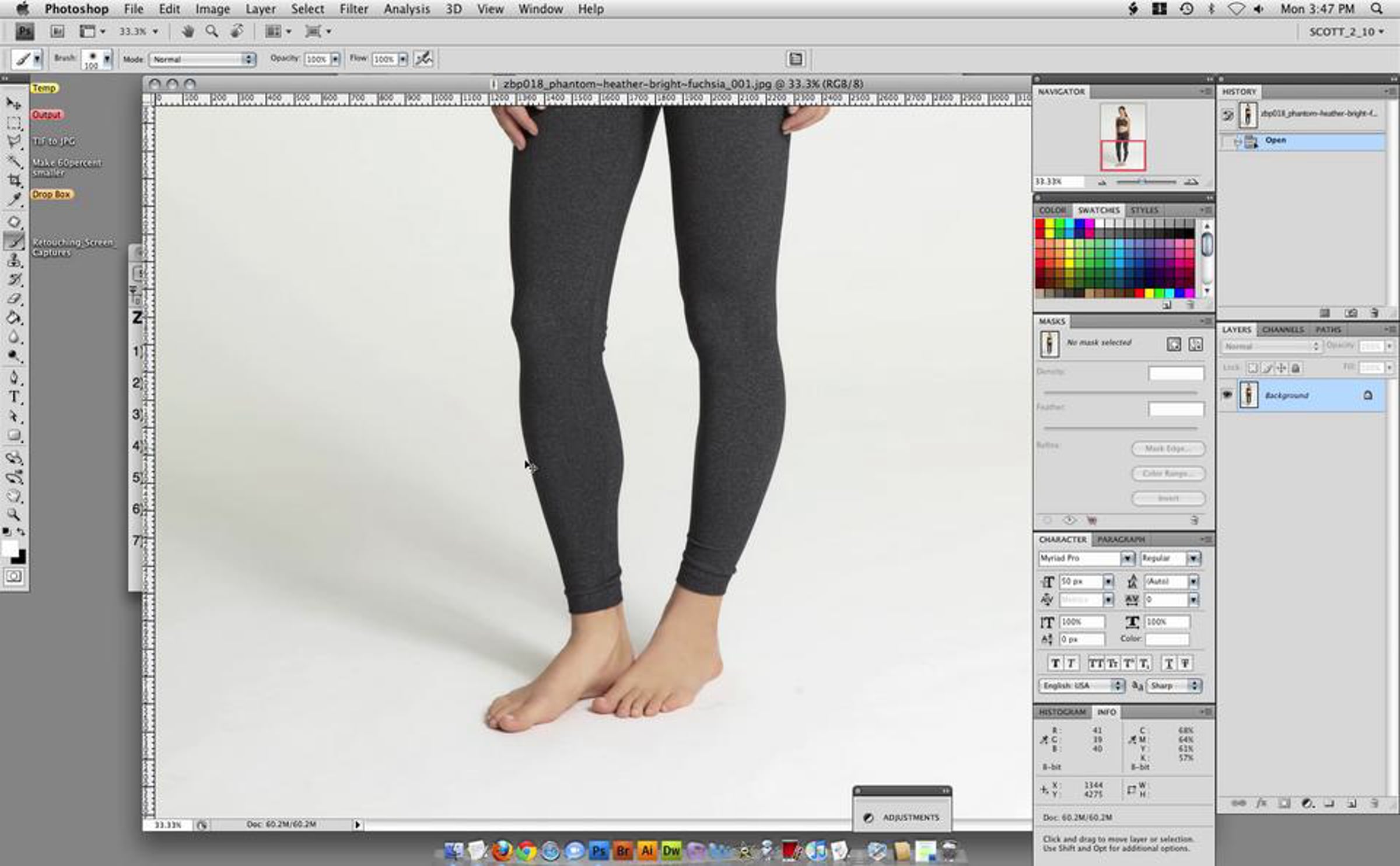Click the Zoom tool in toolbox

(x=14, y=515)
